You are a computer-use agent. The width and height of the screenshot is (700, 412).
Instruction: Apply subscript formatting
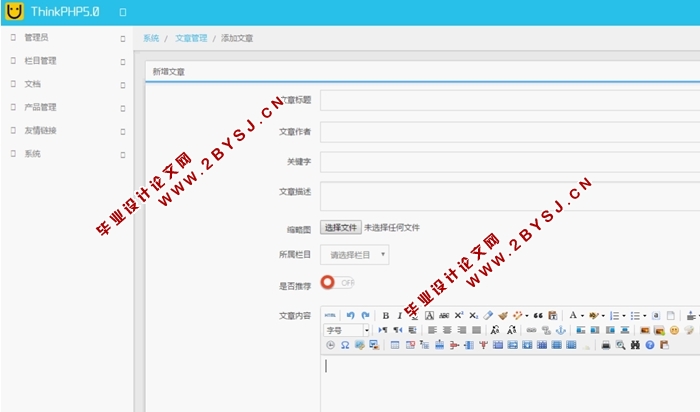pyautogui.click(x=474, y=316)
